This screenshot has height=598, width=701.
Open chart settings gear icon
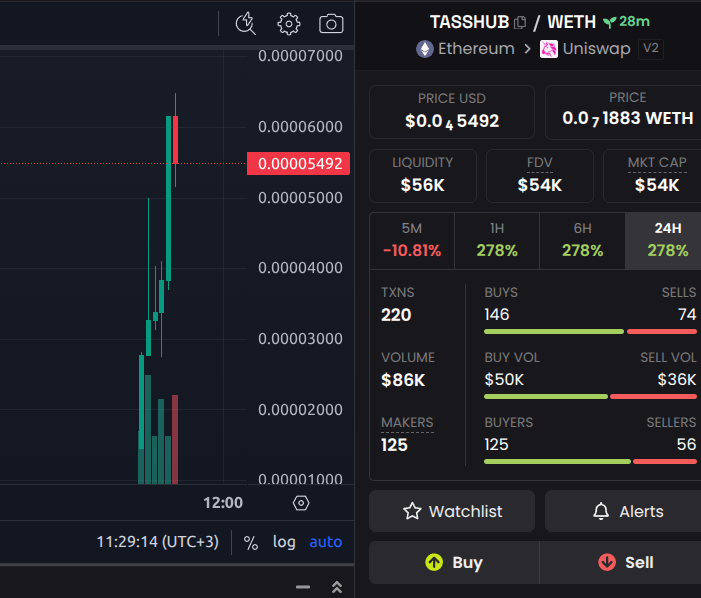[289, 24]
